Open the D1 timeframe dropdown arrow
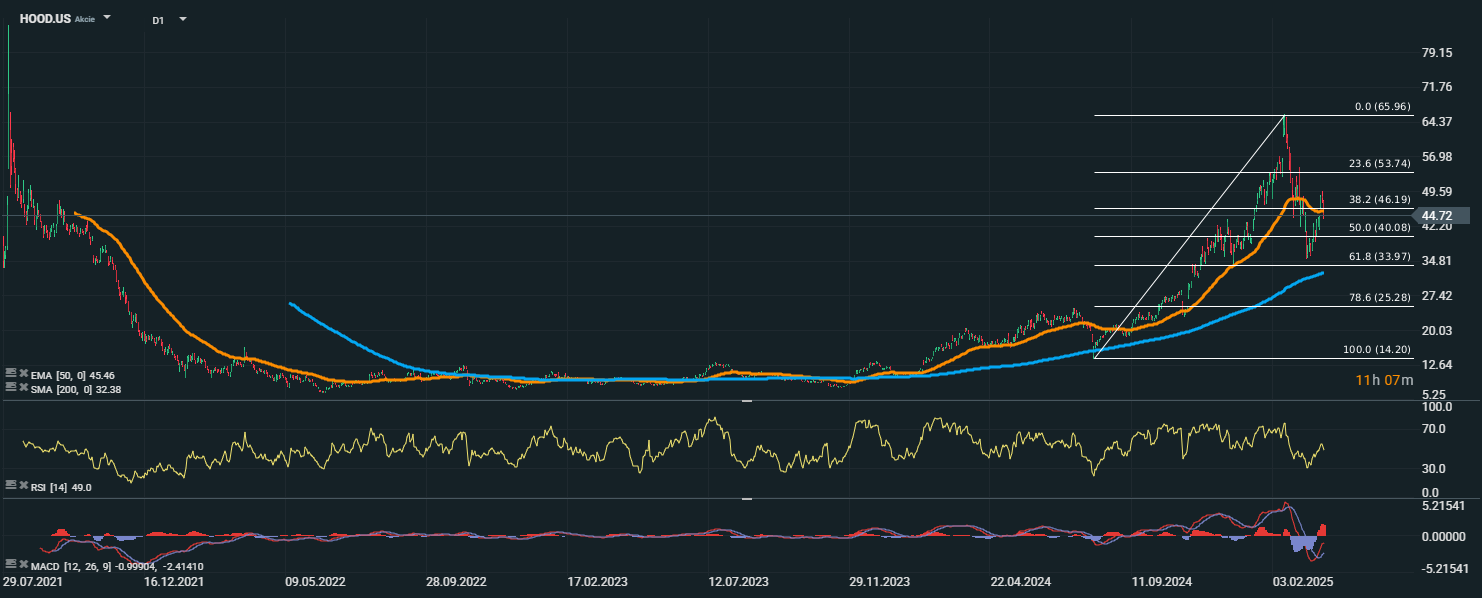This screenshot has height=598, width=1482. point(182,19)
